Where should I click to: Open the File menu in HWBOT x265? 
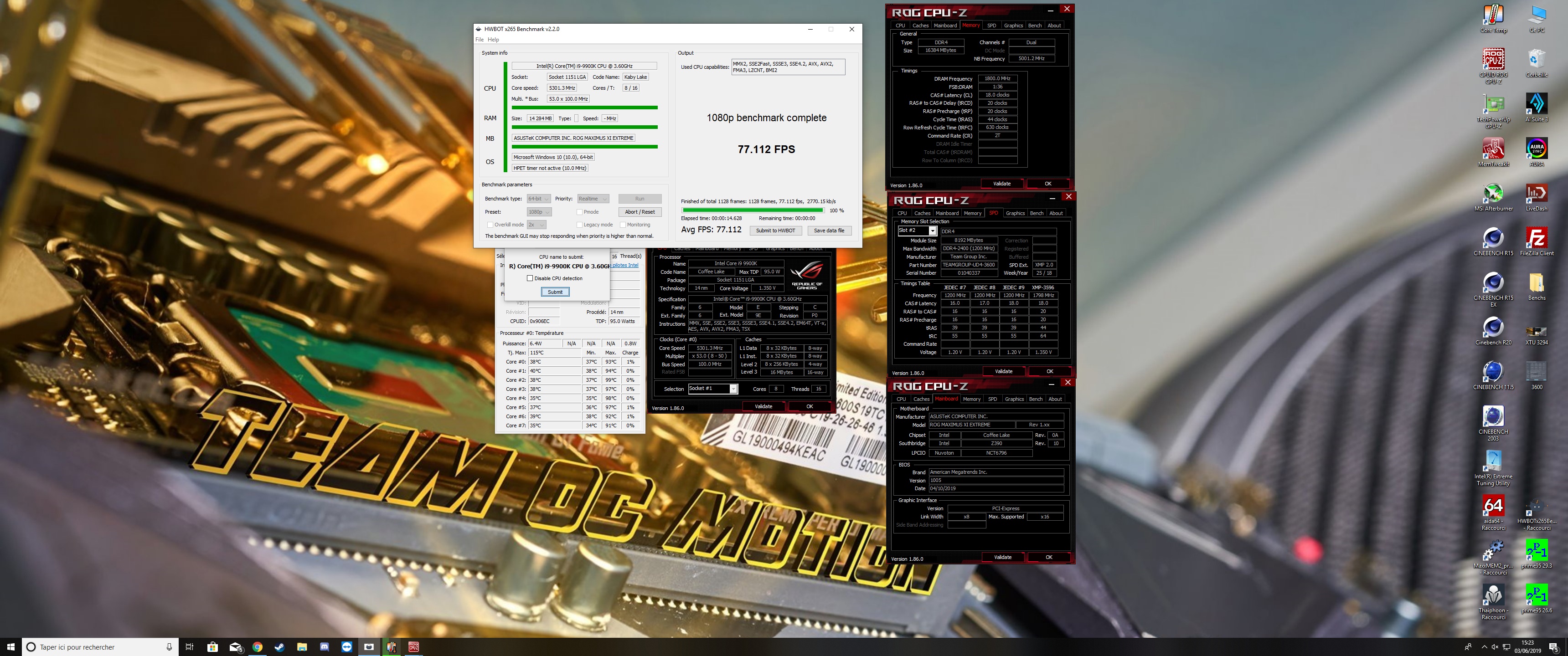point(479,40)
